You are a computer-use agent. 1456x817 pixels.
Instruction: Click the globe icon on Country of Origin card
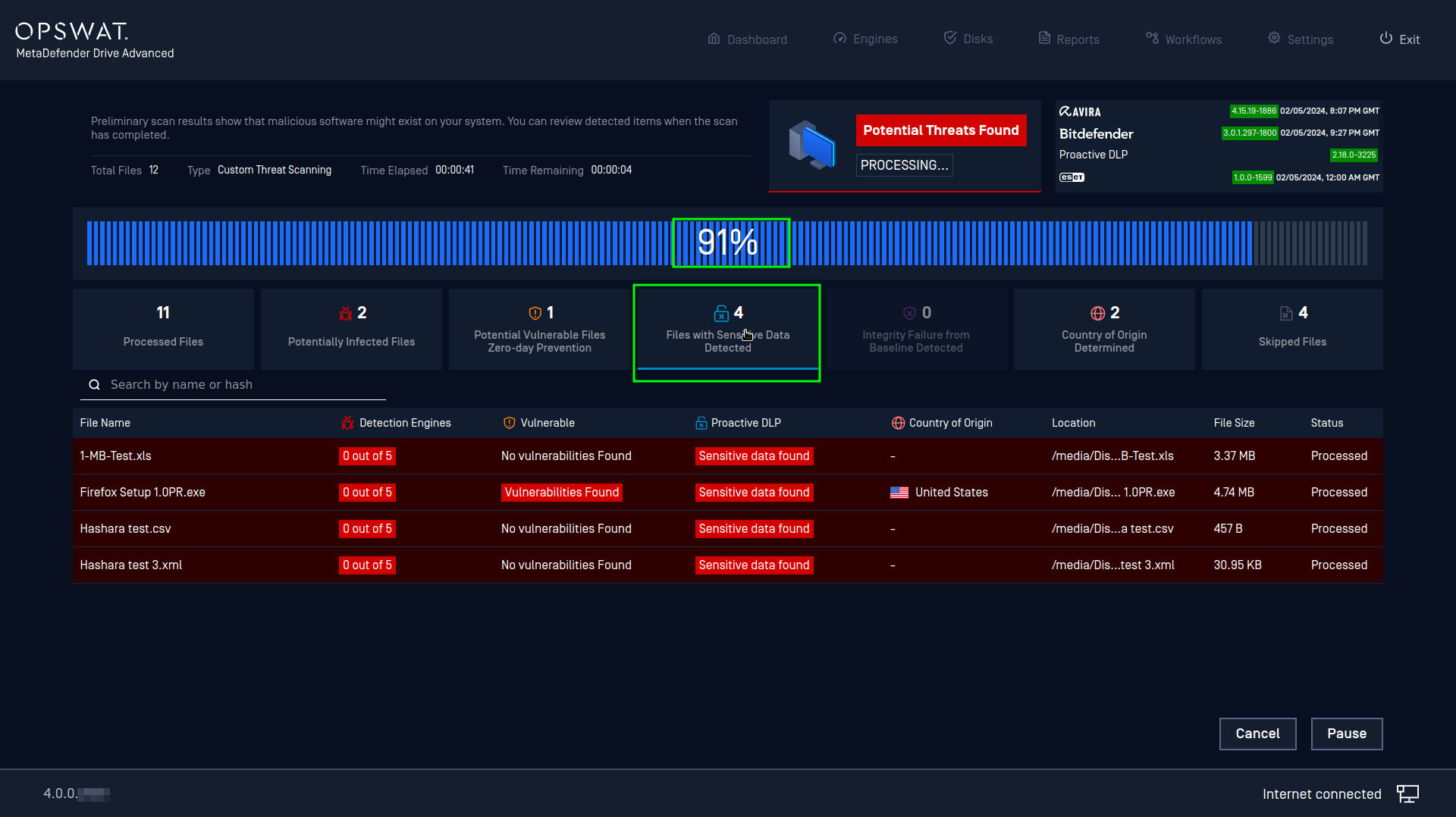(1097, 313)
